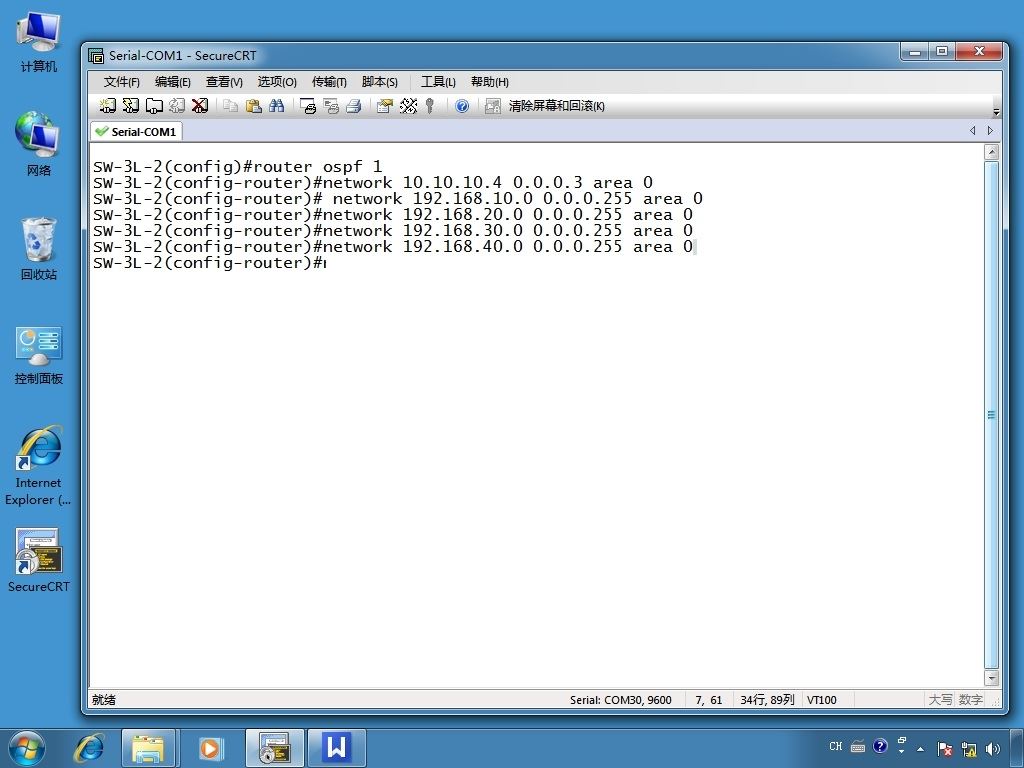This screenshot has height=768, width=1024.
Task: Open the 回收站 recycle bin icon
Action: pyautogui.click(x=39, y=249)
